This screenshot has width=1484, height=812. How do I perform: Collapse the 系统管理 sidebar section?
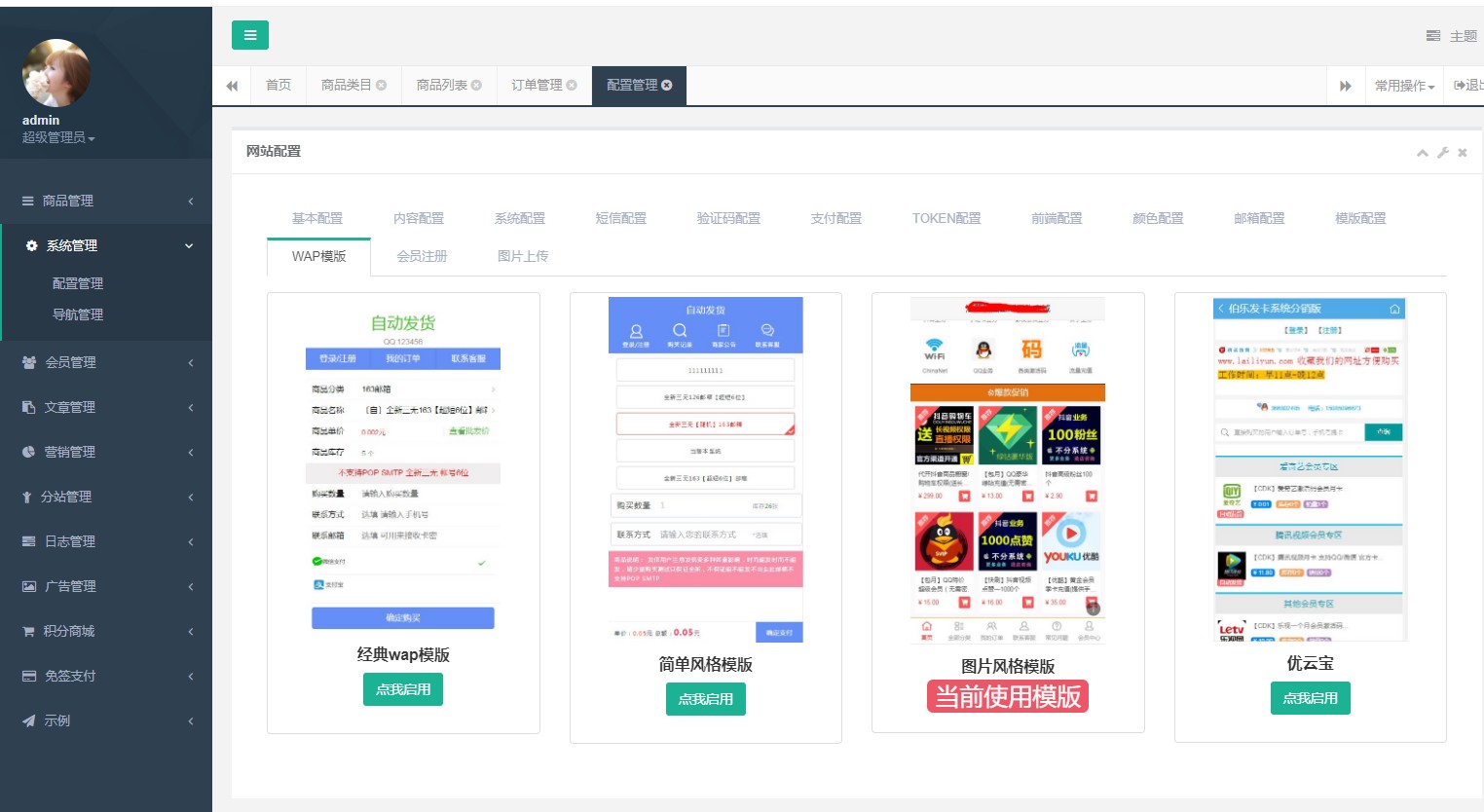(105, 245)
